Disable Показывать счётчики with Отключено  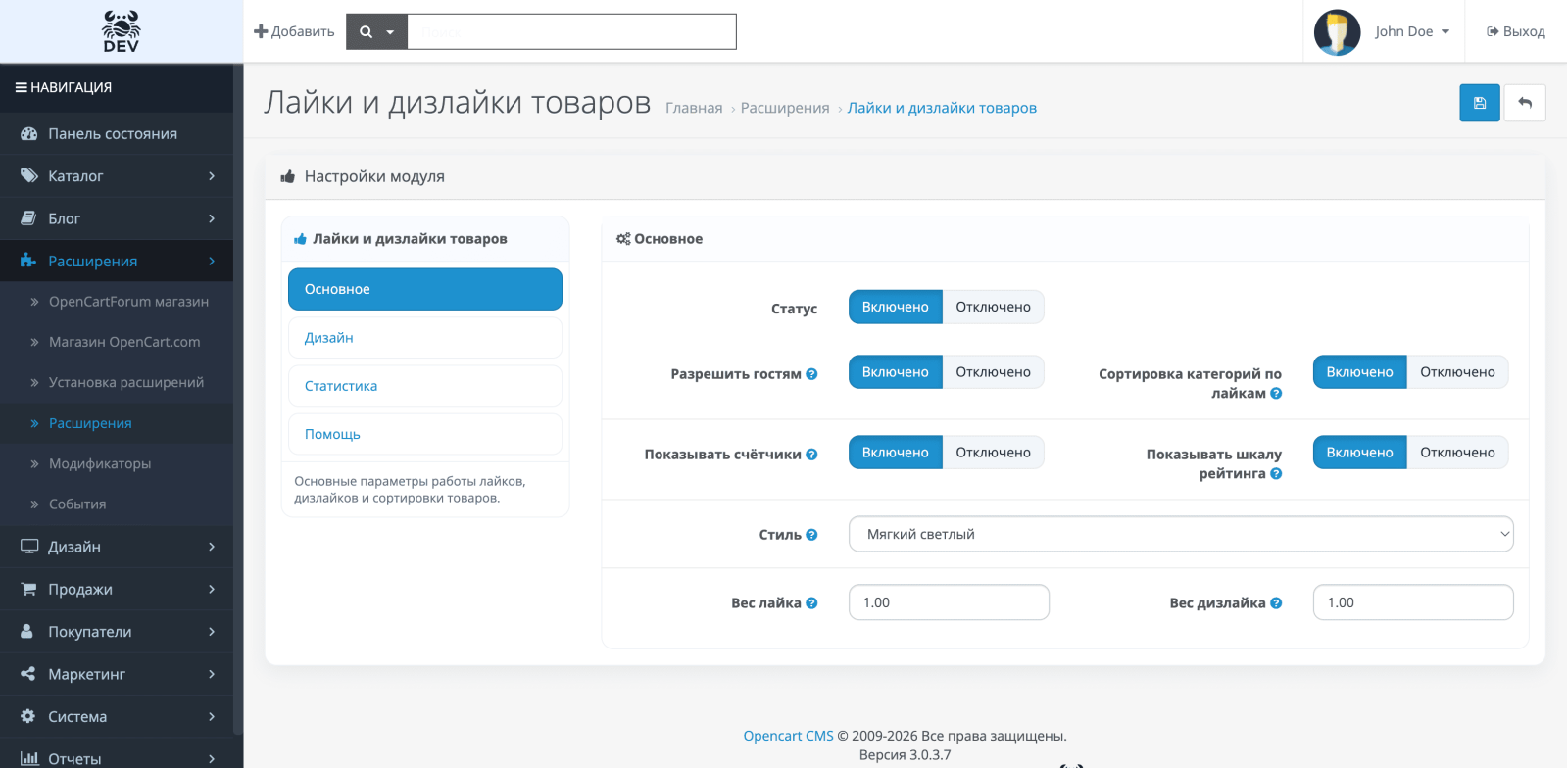(x=993, y=453)
